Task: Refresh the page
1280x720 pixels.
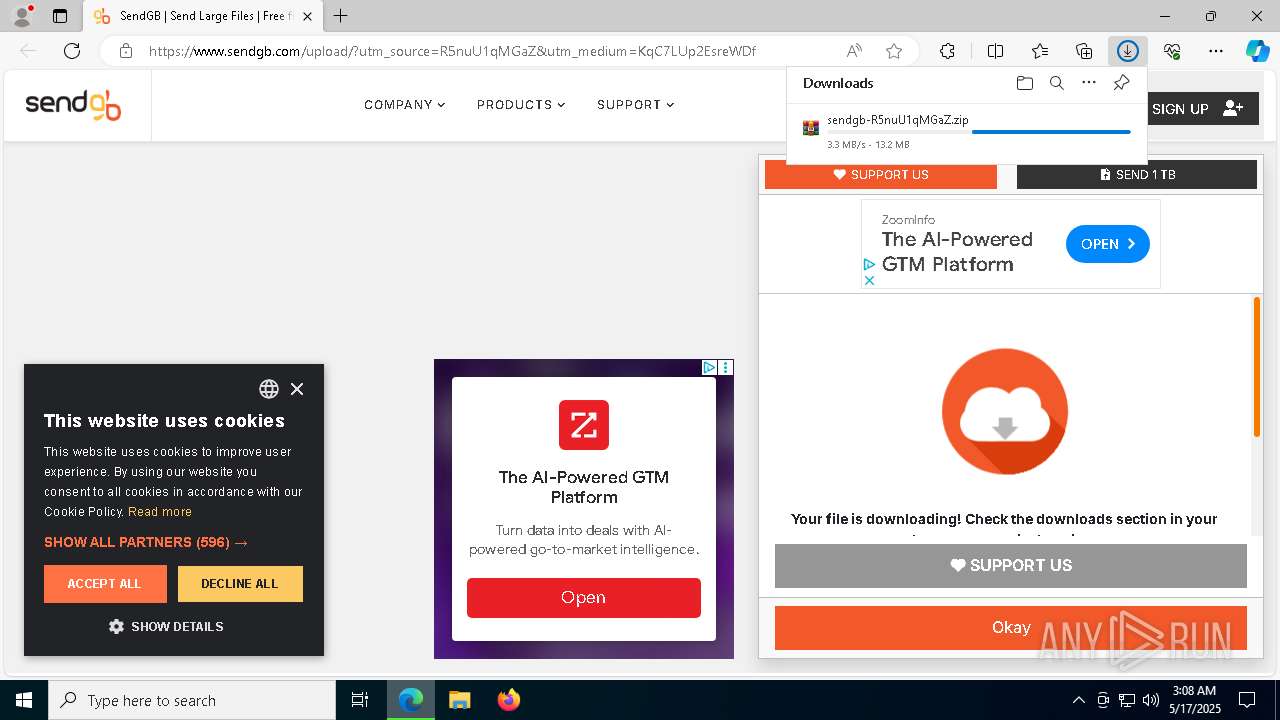Action: (x=72, y=51)
